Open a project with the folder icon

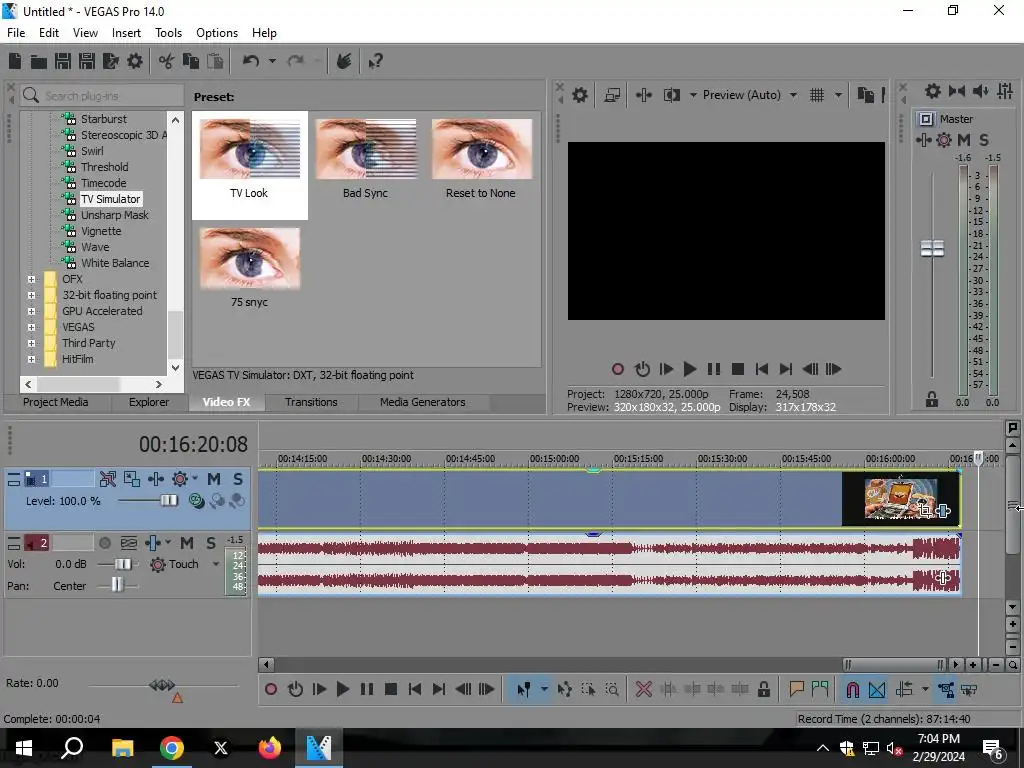point(39,61)
